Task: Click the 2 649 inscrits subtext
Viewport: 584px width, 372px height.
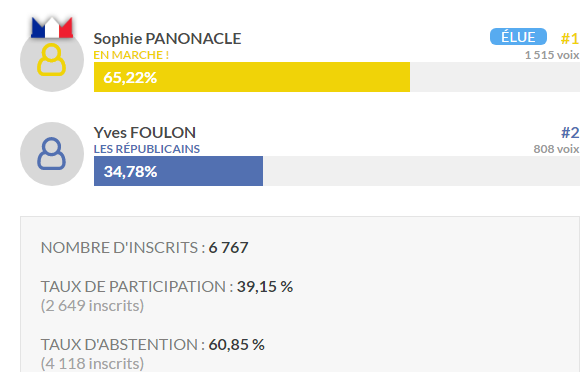Action: point(92,306)
